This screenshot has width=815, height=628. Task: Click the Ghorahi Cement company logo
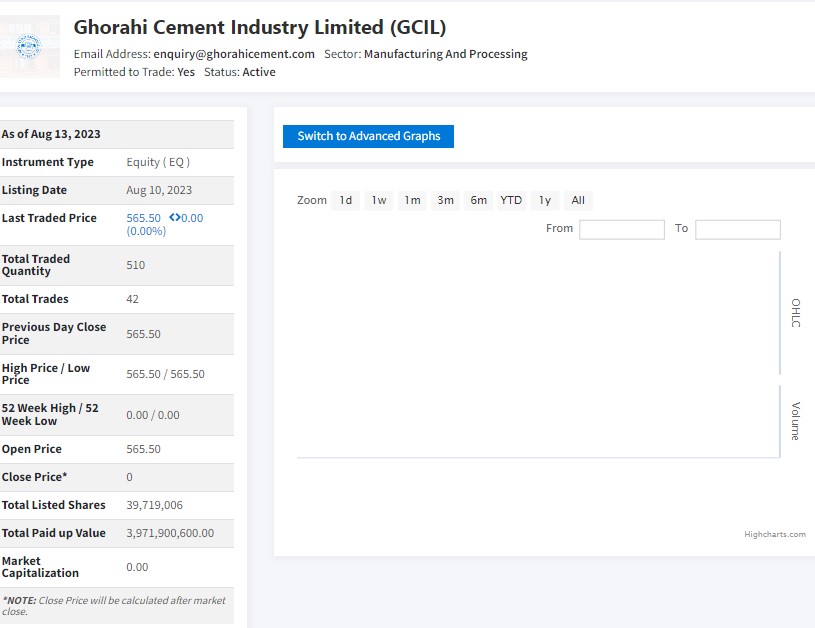30,46
